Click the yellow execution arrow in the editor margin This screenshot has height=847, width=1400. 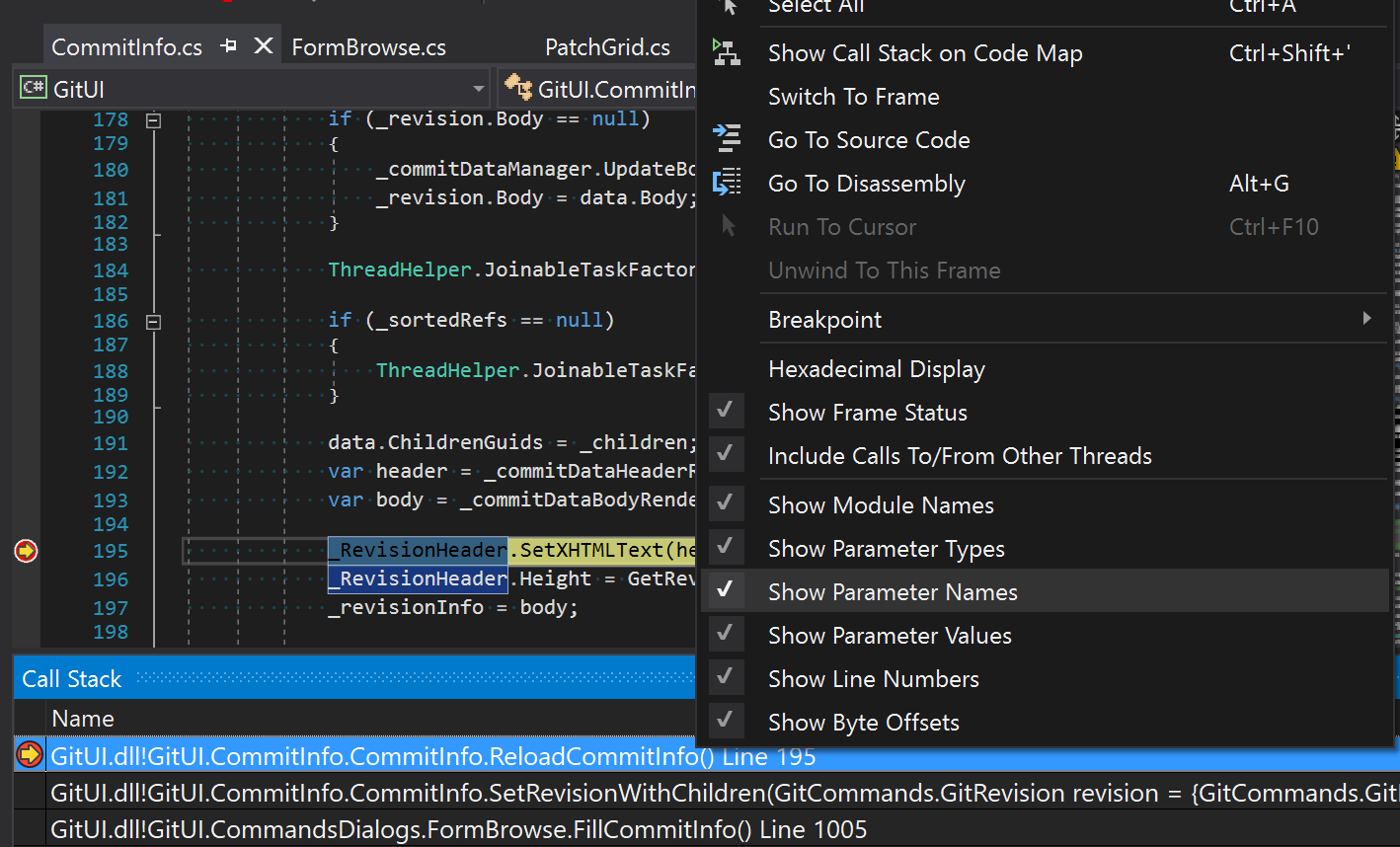coord(25,552)
